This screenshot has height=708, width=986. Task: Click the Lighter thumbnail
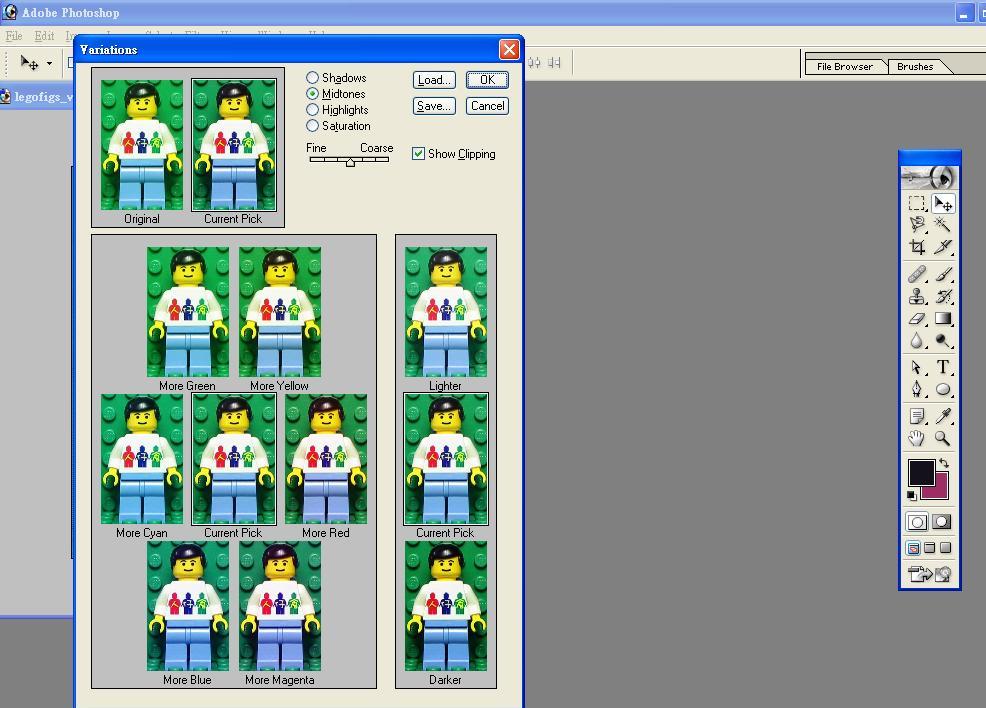446,312
